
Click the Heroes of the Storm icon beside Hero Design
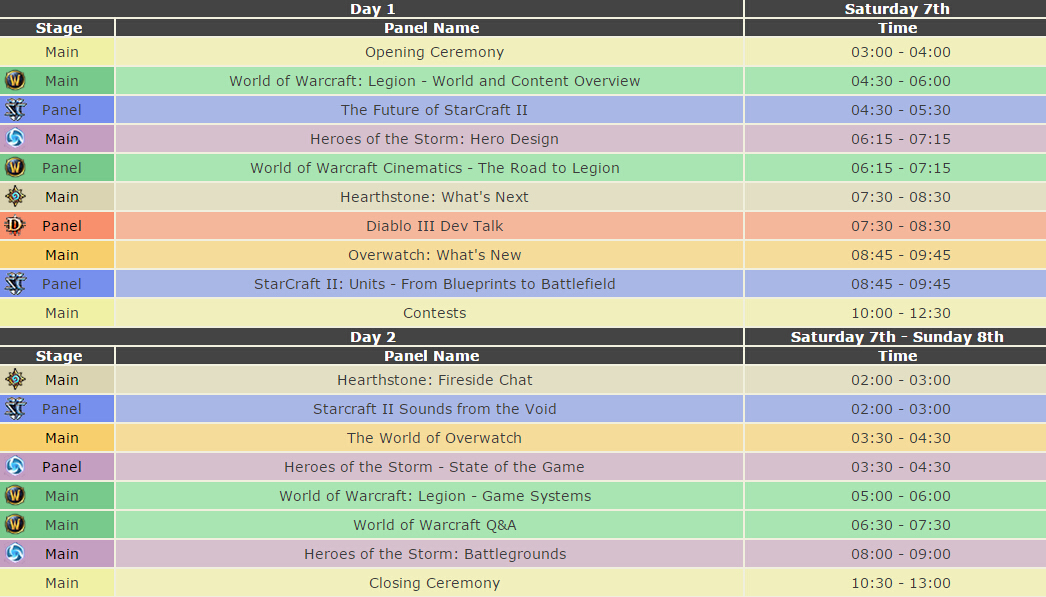(15, 139)
